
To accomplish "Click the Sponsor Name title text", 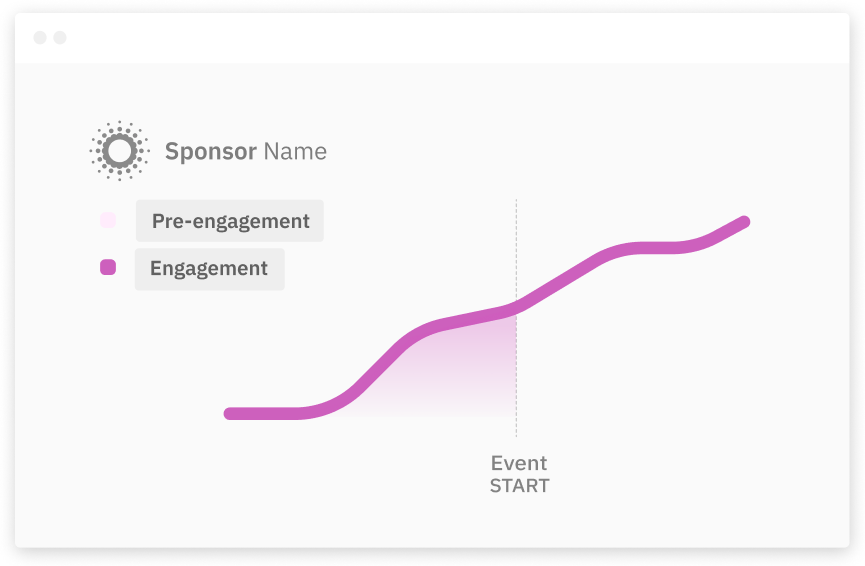I will 245,151.
